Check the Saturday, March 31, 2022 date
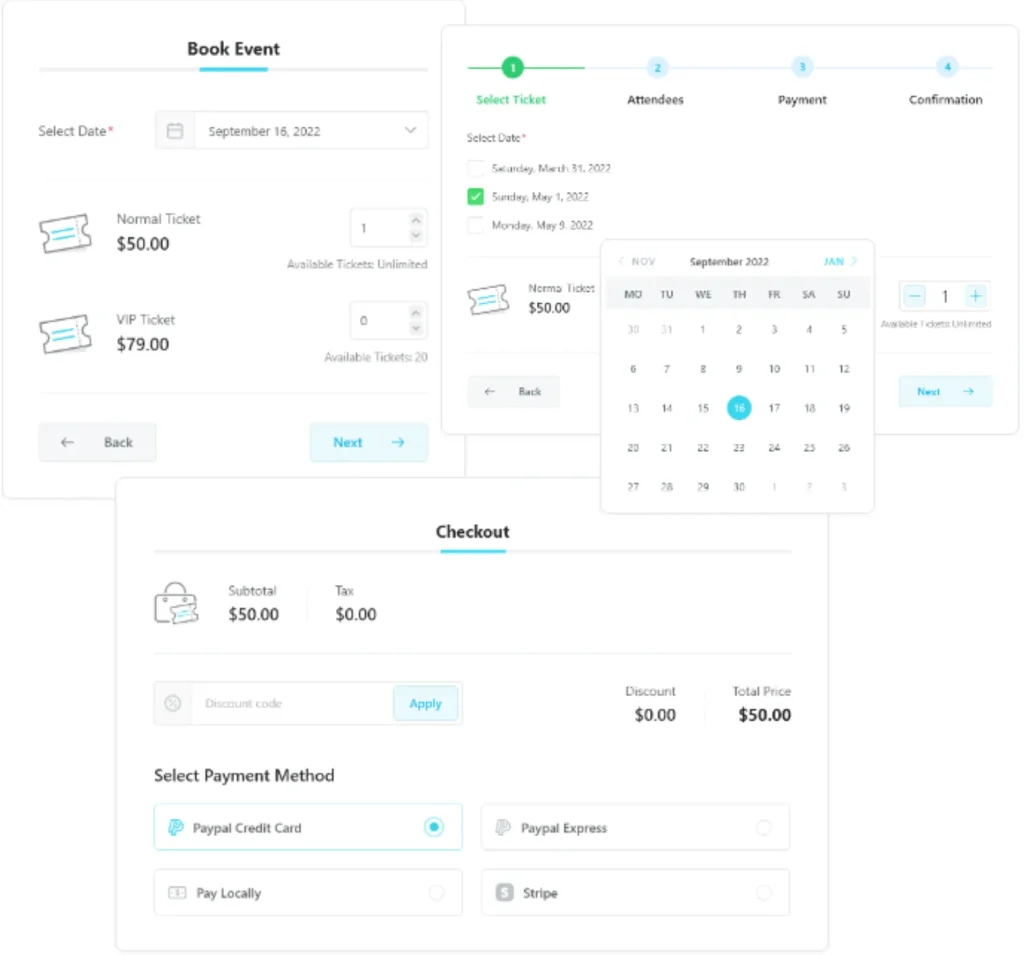The width and height of the screenshot is (1024, 955). (x=475, y=168)
